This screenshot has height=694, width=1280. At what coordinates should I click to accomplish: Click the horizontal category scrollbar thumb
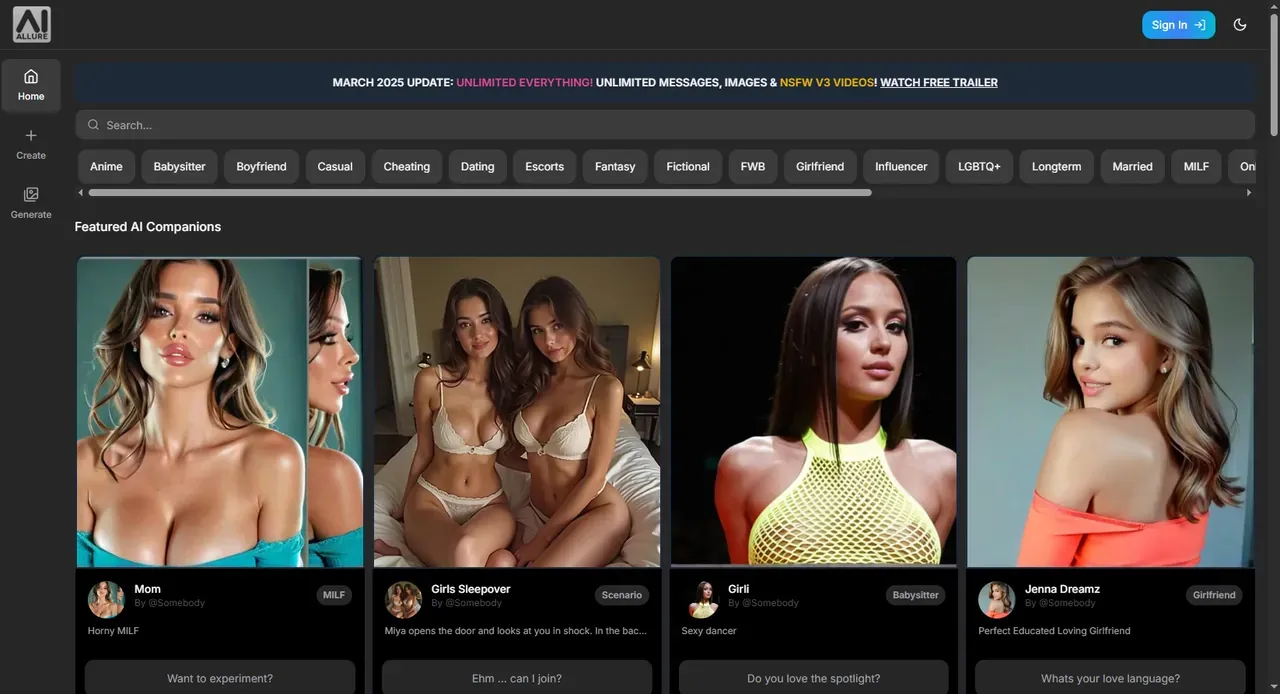point(480,192)
